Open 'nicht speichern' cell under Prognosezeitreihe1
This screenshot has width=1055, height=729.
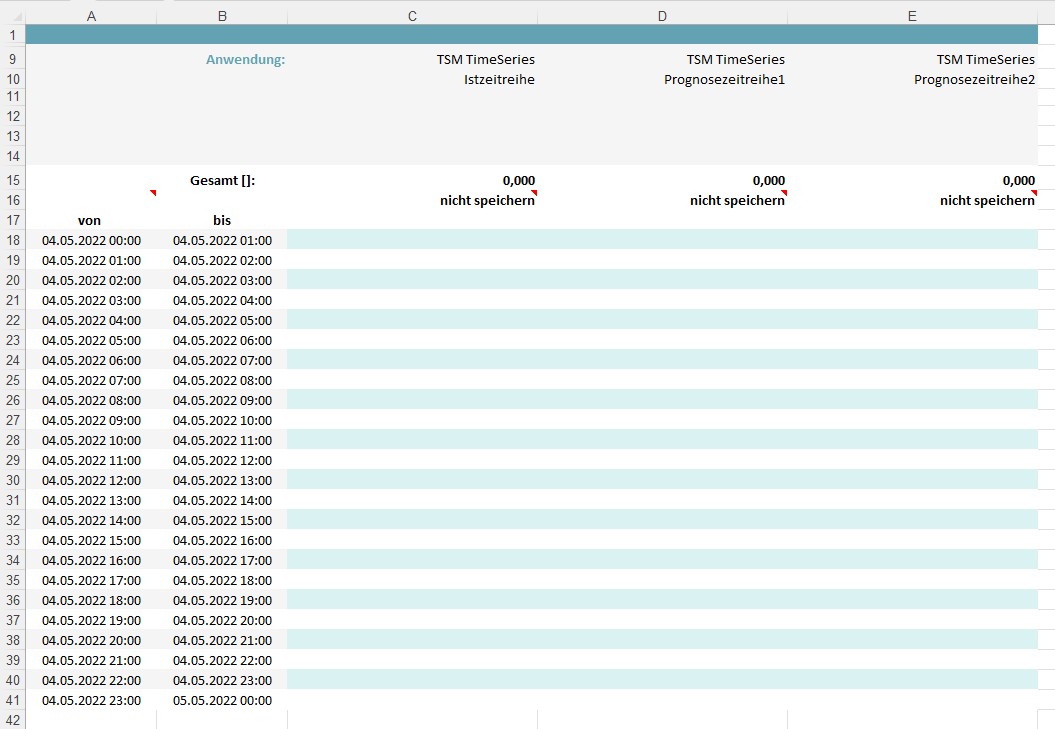pyautogui.click(x=736, y=201)
